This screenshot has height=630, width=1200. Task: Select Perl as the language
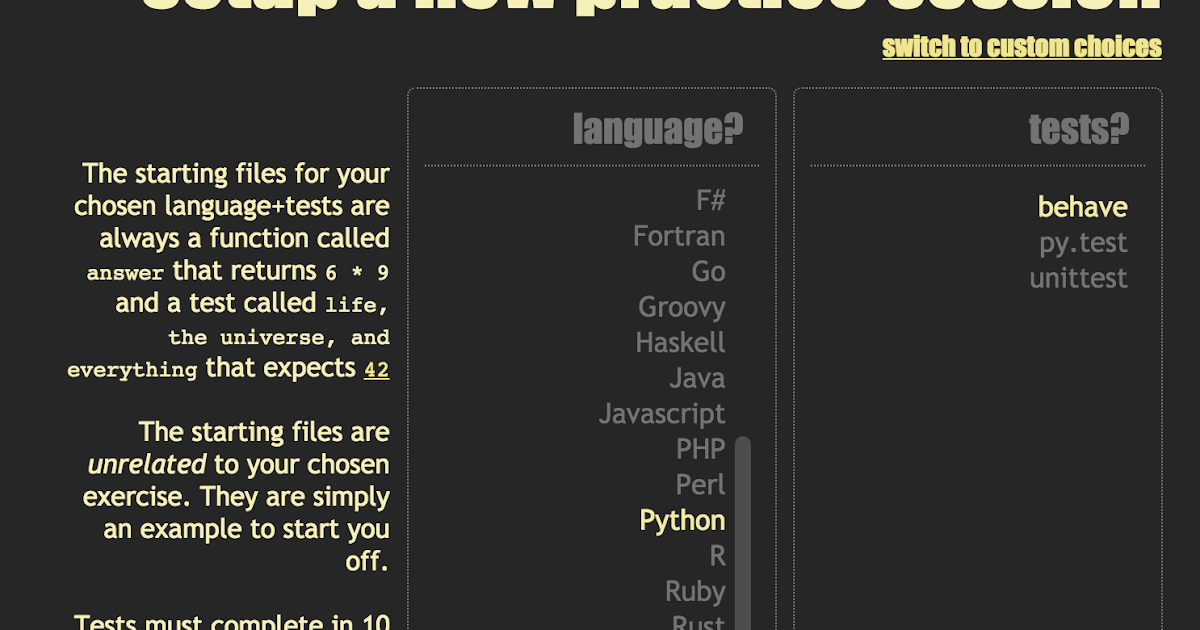pyautogui.click(x=702, y=484)
